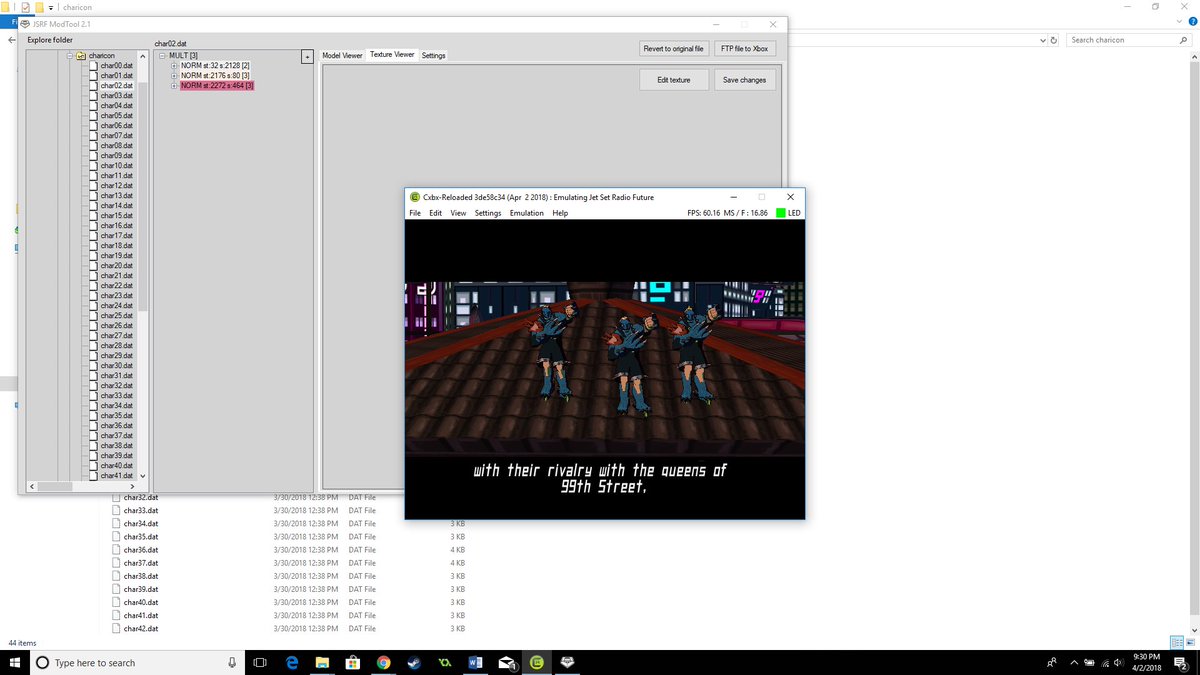The height and width of the screenshot is (675, 1200).
Task: Click the ModTool file tree vertical scrollbar
Action: pos(142,265)
